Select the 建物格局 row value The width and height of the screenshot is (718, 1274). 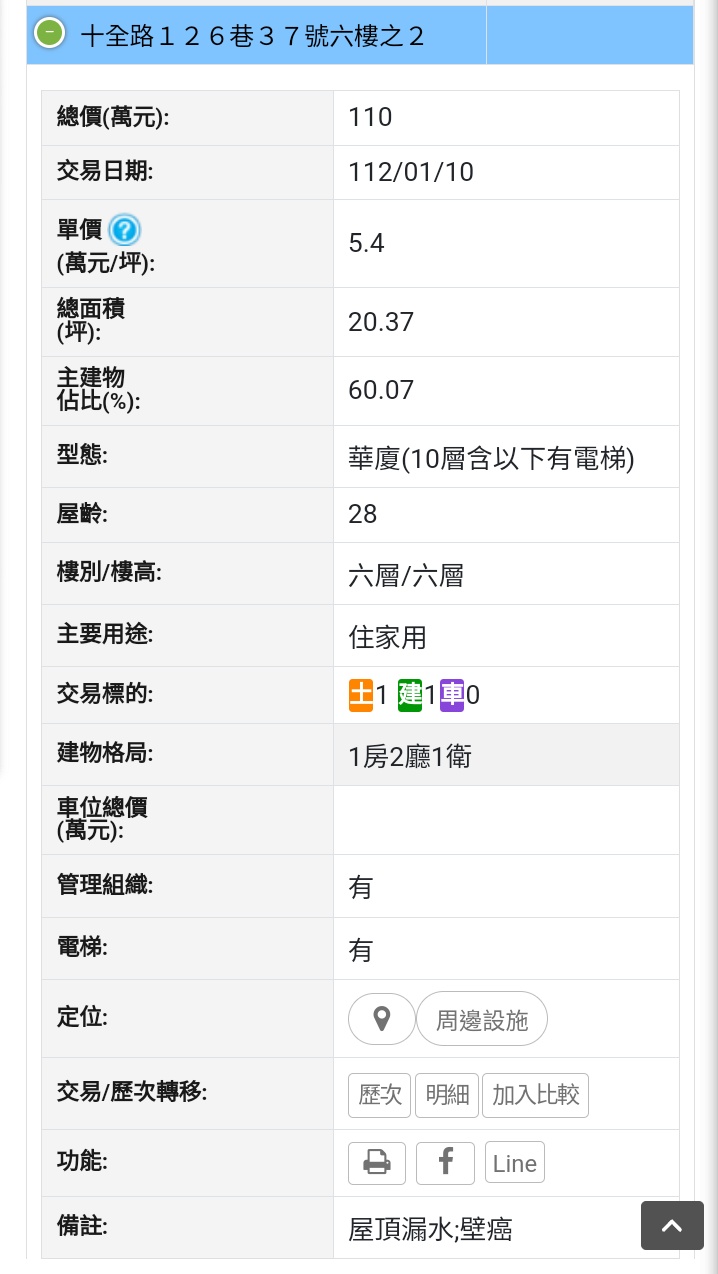(410, 756)
